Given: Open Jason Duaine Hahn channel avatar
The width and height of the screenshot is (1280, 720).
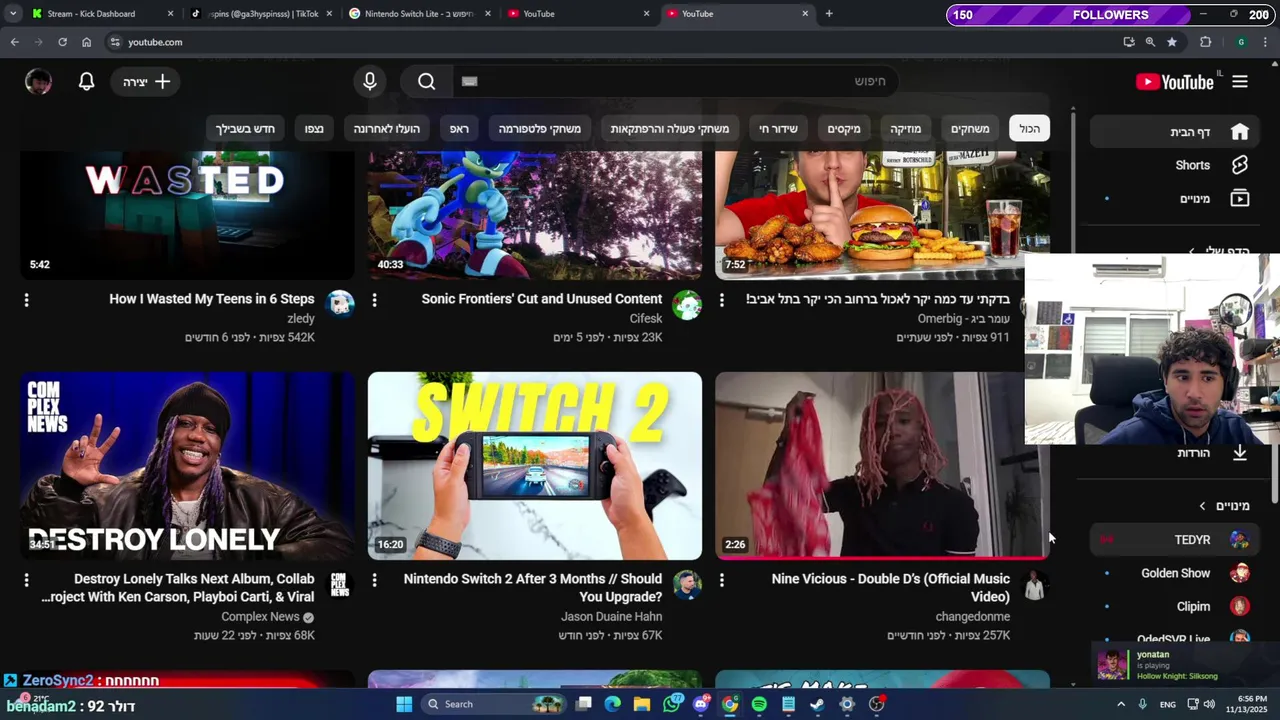Looking at the screenshot, I should tap(687, 585).
